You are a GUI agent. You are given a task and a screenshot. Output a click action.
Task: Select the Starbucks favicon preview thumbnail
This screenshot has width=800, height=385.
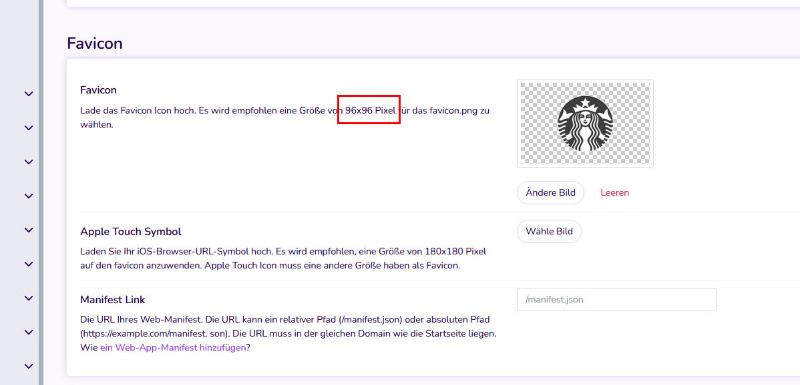click(x=585, y=123)
